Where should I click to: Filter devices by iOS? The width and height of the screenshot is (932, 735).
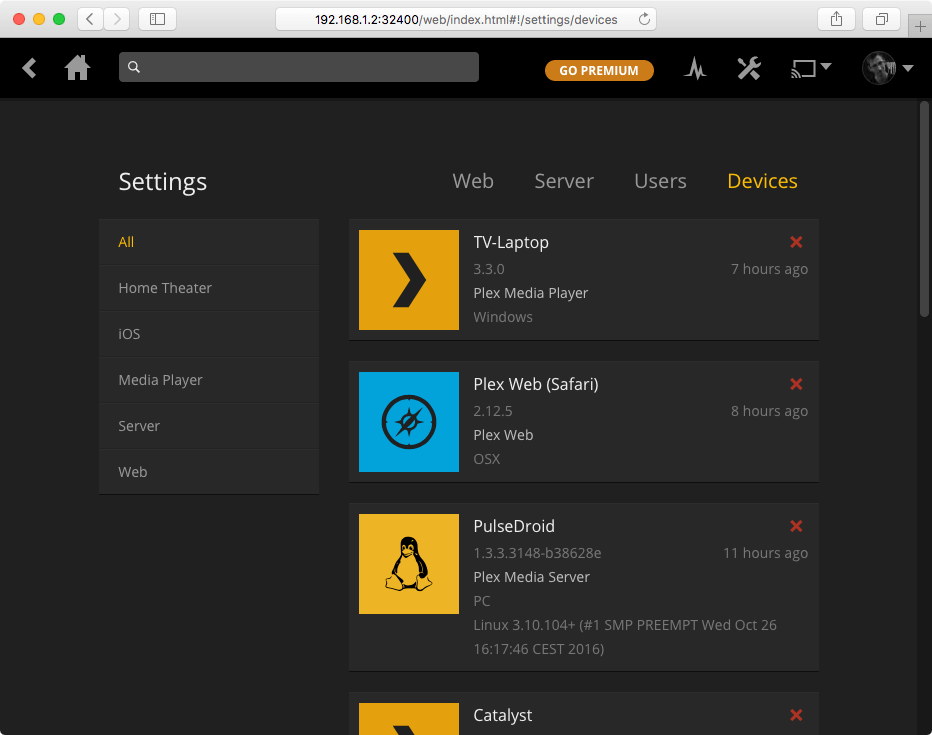[209, 334]
